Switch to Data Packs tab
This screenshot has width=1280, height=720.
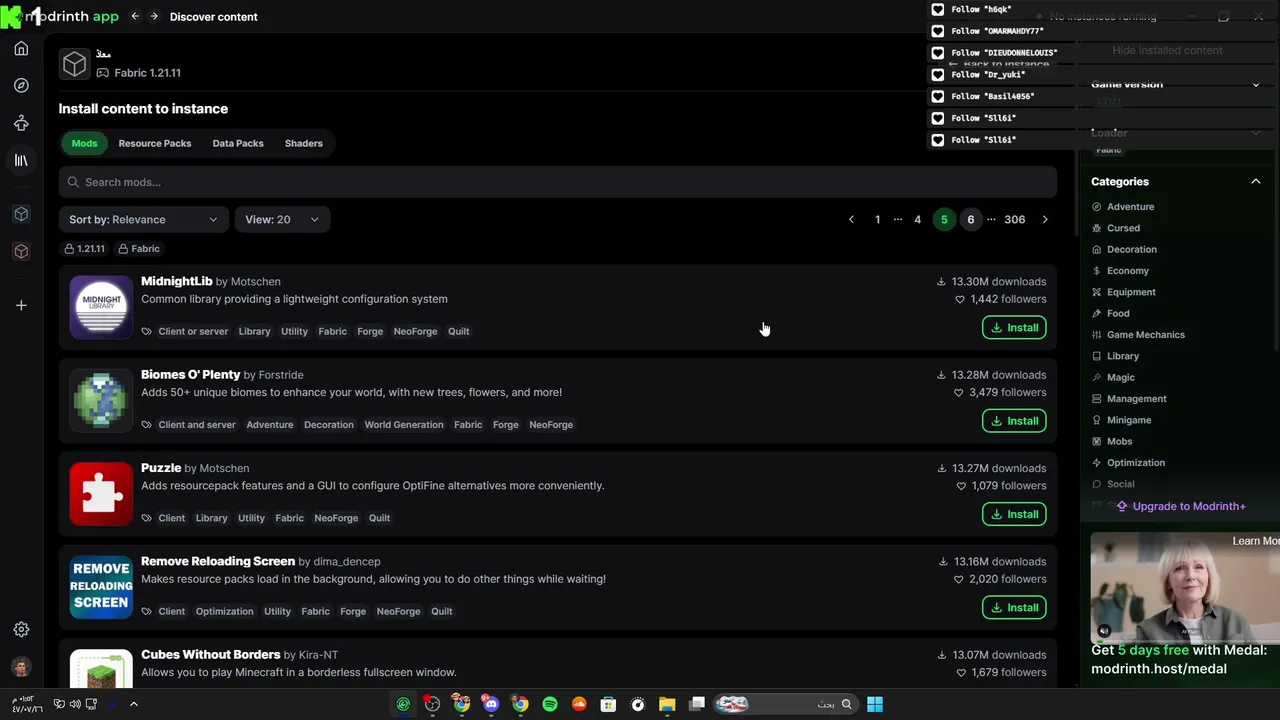[238, 143]
